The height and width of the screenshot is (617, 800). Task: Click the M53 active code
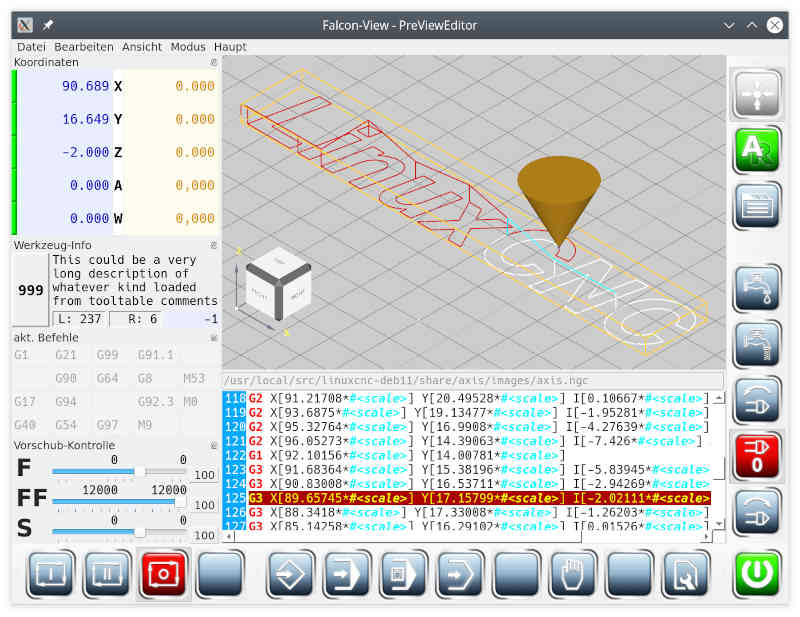pos(194,378)
